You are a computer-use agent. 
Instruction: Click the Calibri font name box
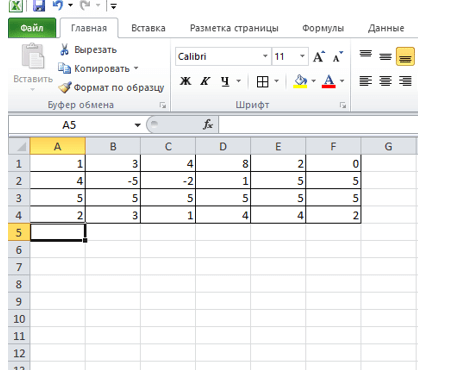click(x=218, y=56)
